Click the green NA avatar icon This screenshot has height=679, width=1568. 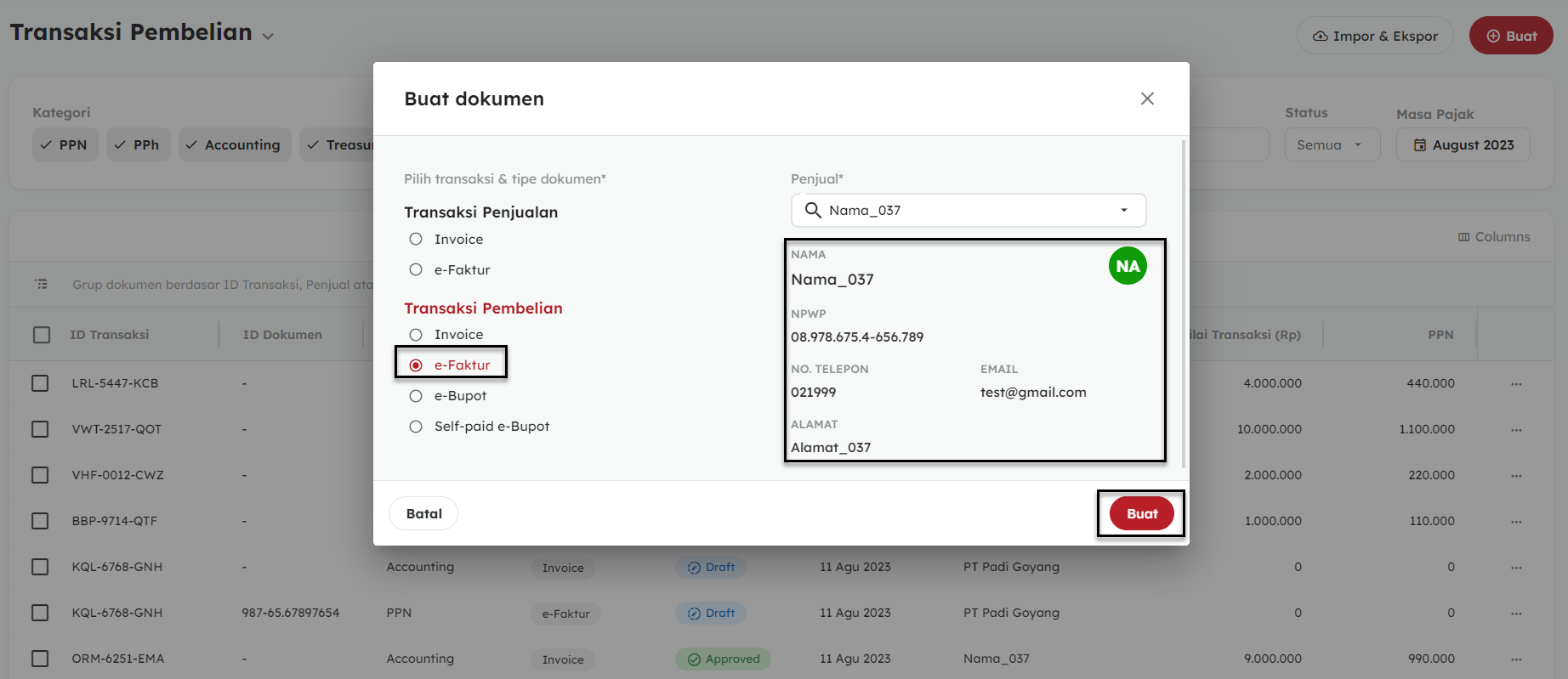click(1128, 266)
